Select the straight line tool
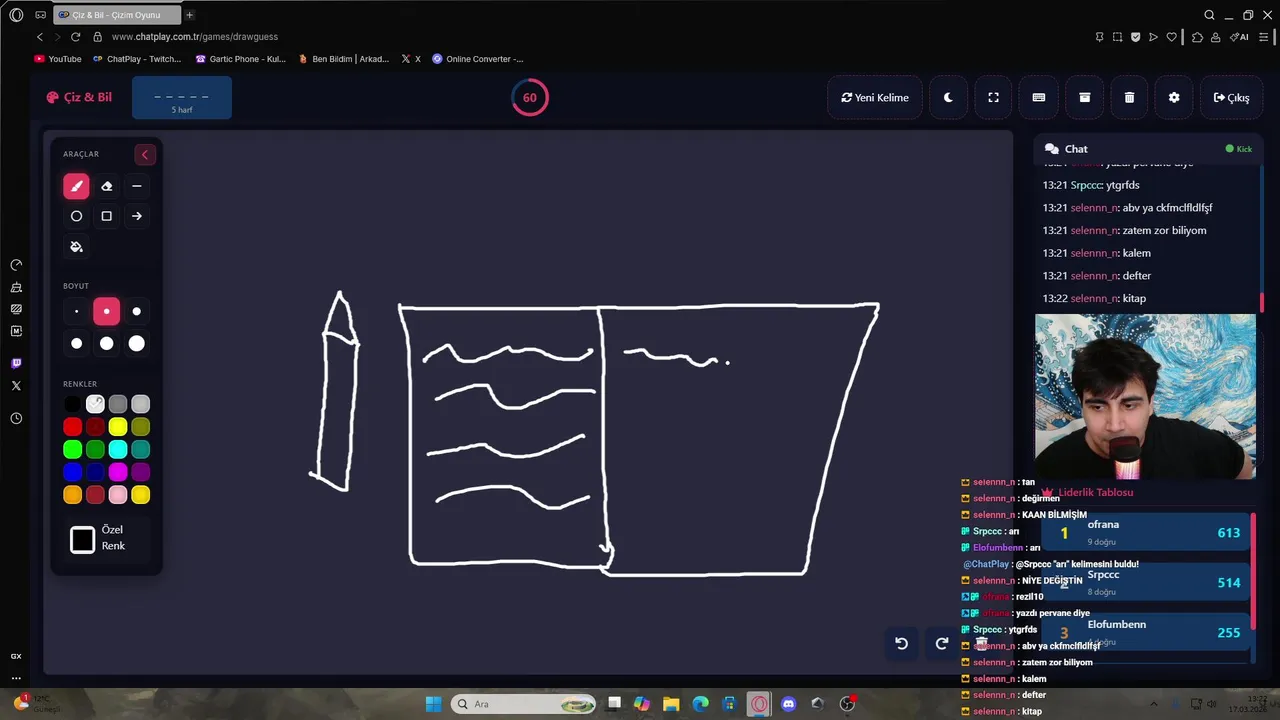This screenshot has width=1280, height=720. click(137, 186)
